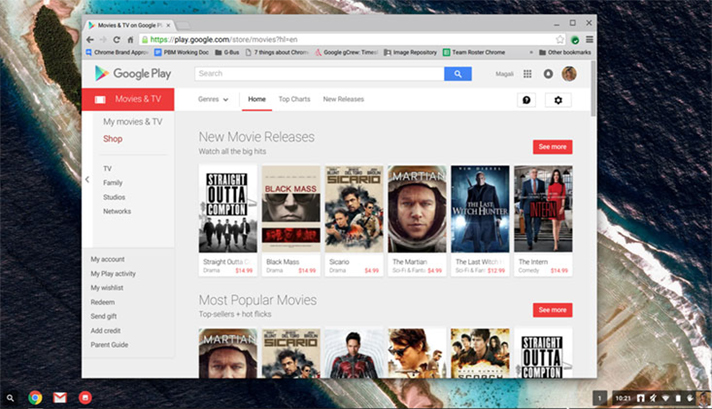Open My wishlist

pos(107,288)
